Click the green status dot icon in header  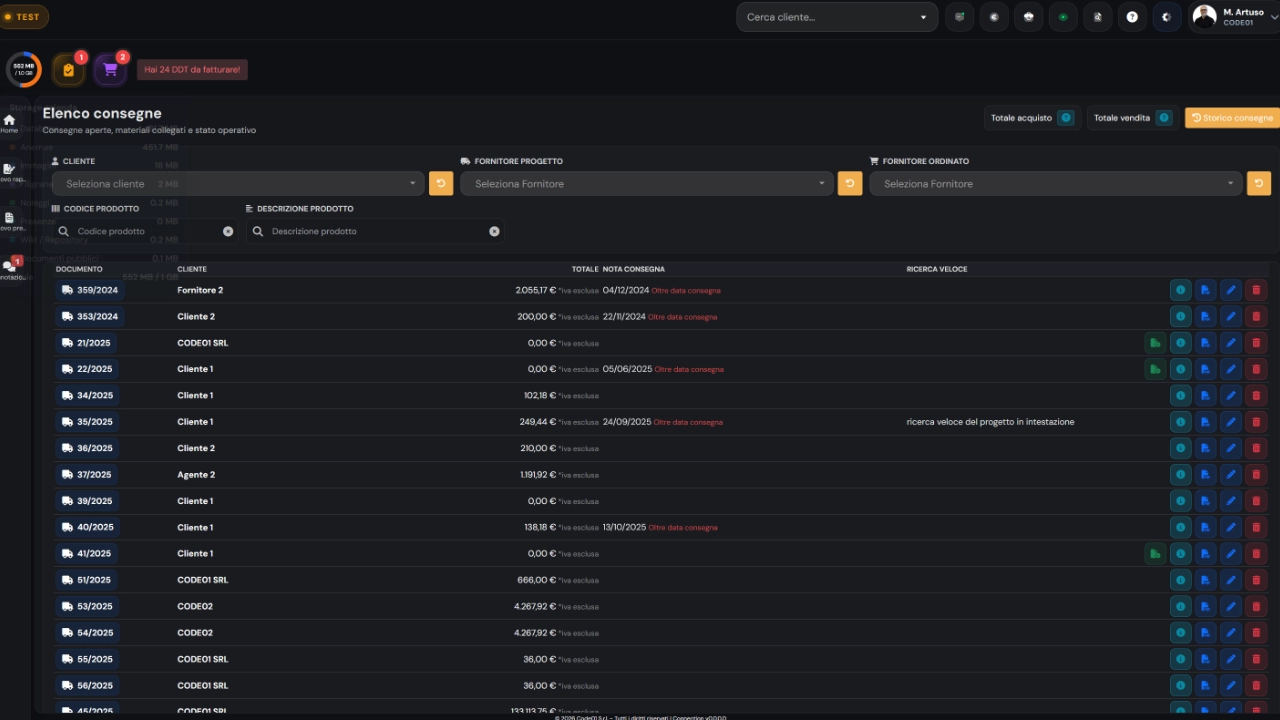pos(1063,17)
